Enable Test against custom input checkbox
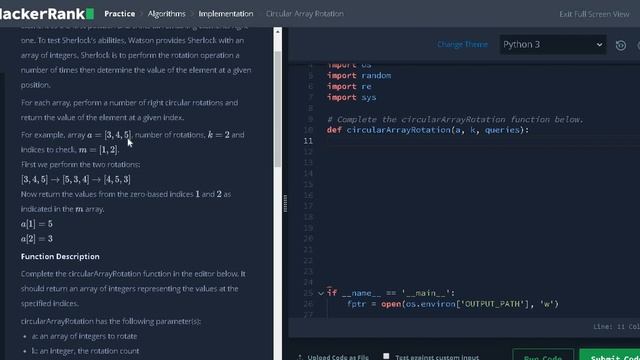 (386, 356)
